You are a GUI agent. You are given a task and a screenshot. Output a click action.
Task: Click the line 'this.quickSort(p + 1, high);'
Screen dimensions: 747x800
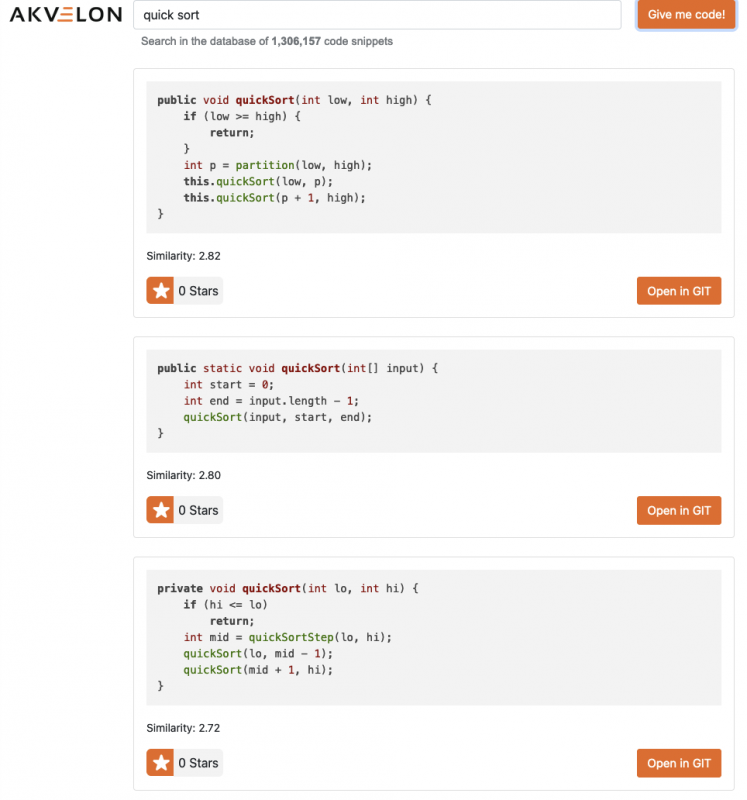coord(275,198)
